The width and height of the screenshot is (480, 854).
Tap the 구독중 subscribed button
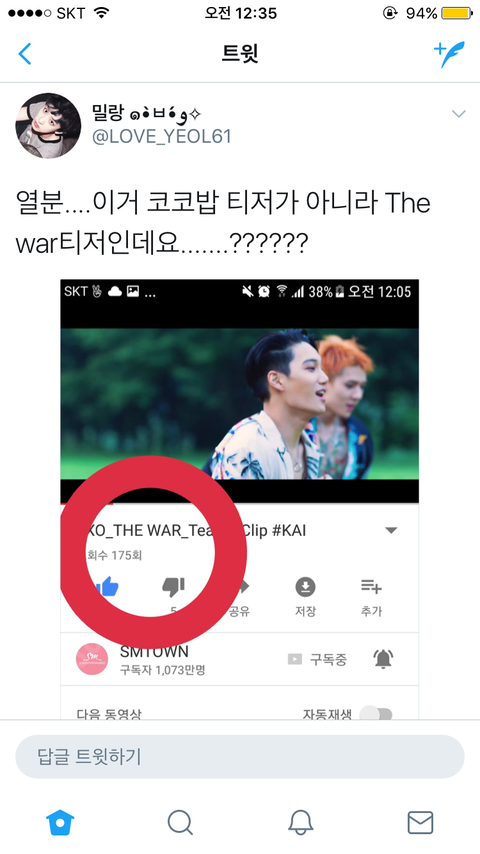point(317,660)
